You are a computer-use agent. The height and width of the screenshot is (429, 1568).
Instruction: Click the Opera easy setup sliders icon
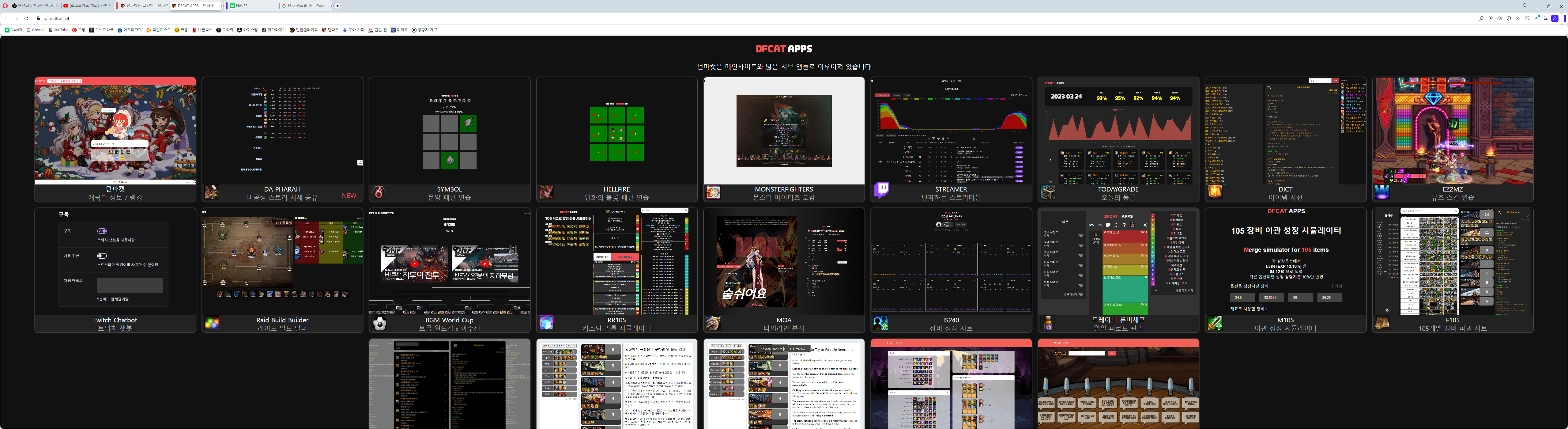point(1545,19)
